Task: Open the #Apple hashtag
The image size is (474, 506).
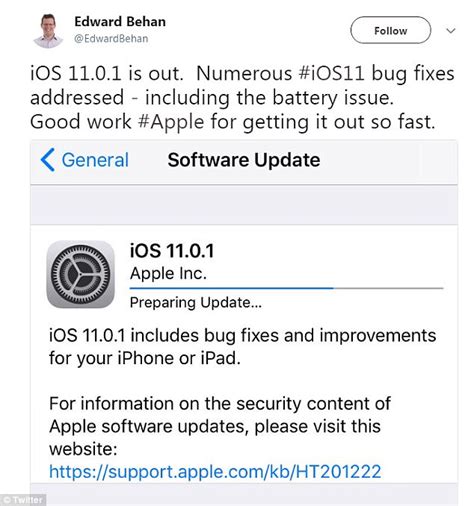Action: pos(171,122)
